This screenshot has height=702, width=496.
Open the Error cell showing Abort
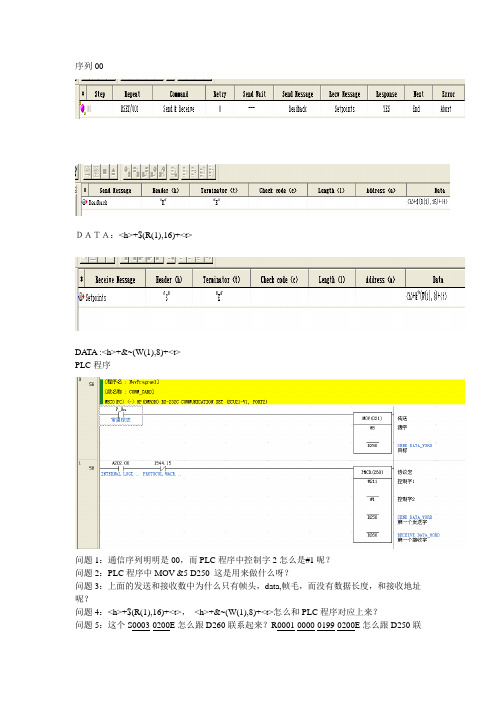446,109
